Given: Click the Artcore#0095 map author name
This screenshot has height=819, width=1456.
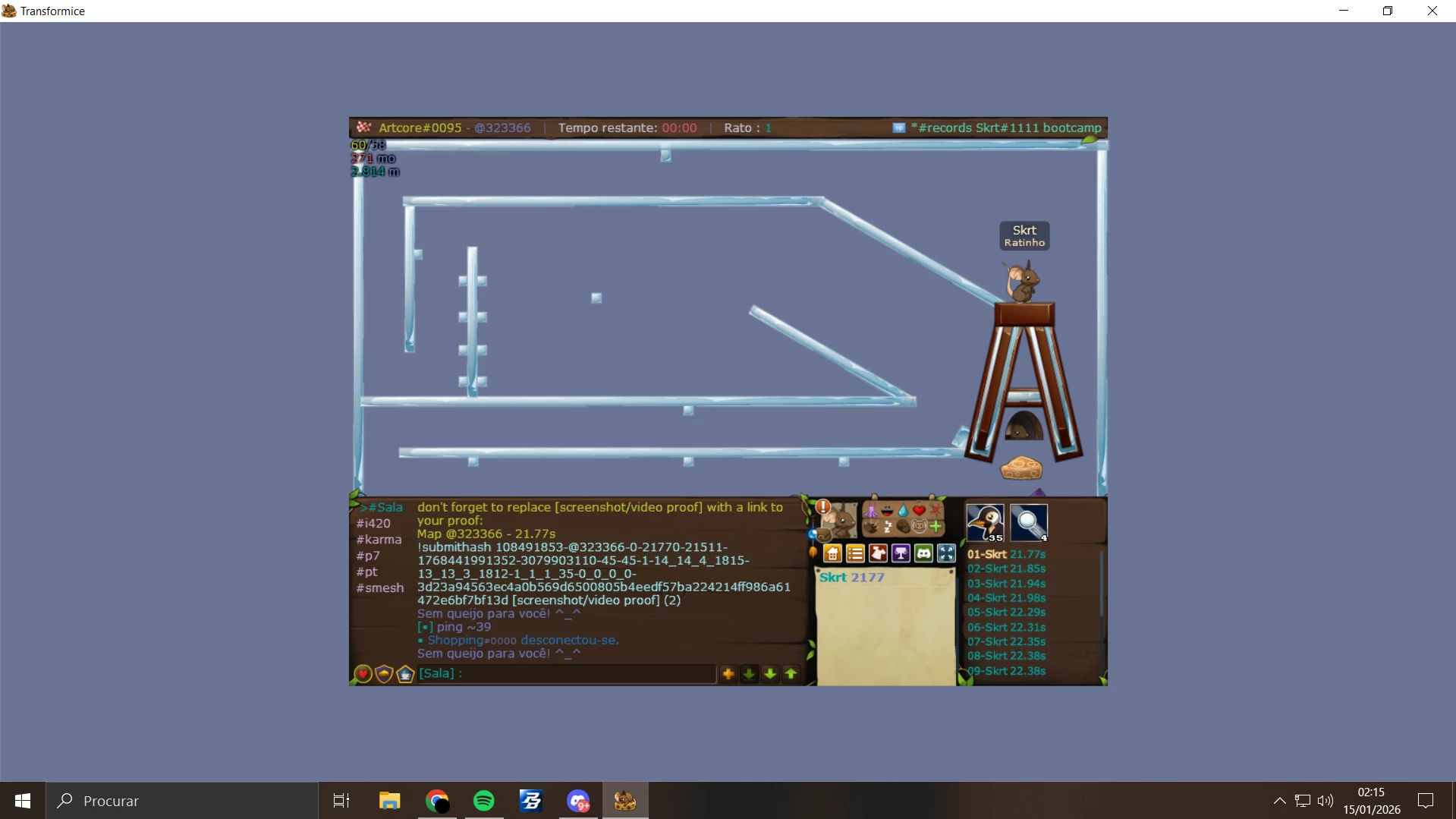Looking at the screenshot, I should click(420, 128).
